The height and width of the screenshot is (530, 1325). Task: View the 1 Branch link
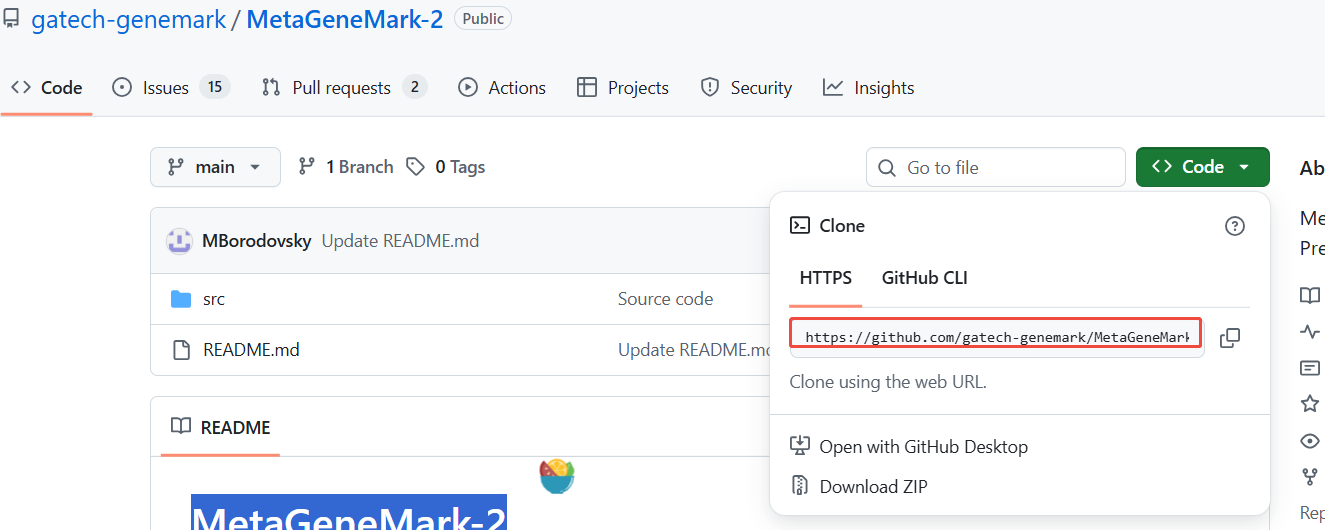coord(346,167)
